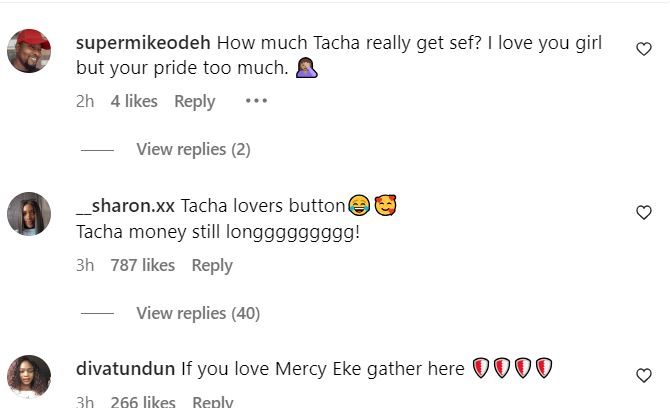Open __sharon.xx username link
The image size is (670, 408).
pos(125,206)
